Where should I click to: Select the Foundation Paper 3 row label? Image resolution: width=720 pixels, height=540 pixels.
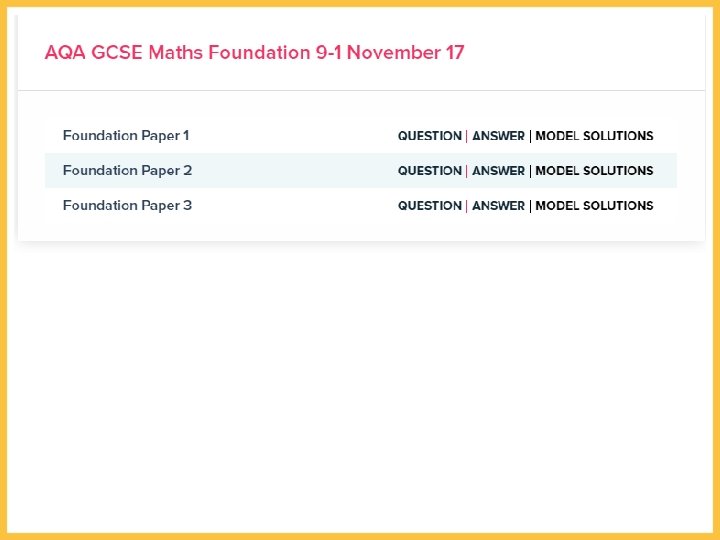(127, 206)
